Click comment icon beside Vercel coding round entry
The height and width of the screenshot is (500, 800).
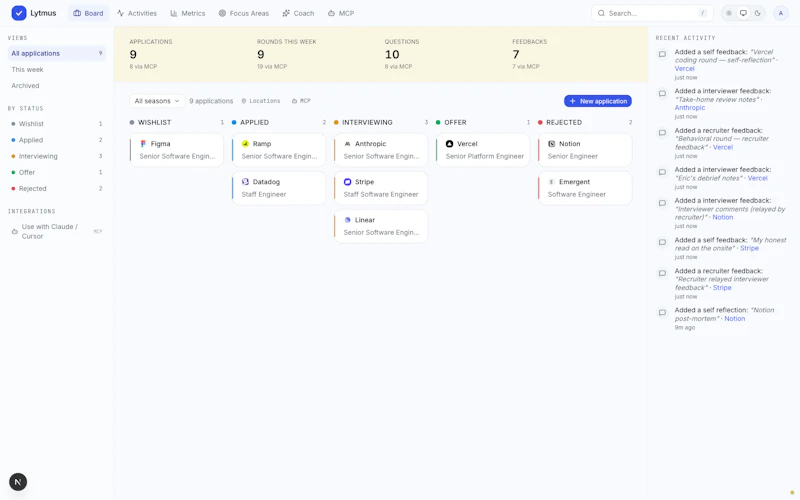click(662, 54)
